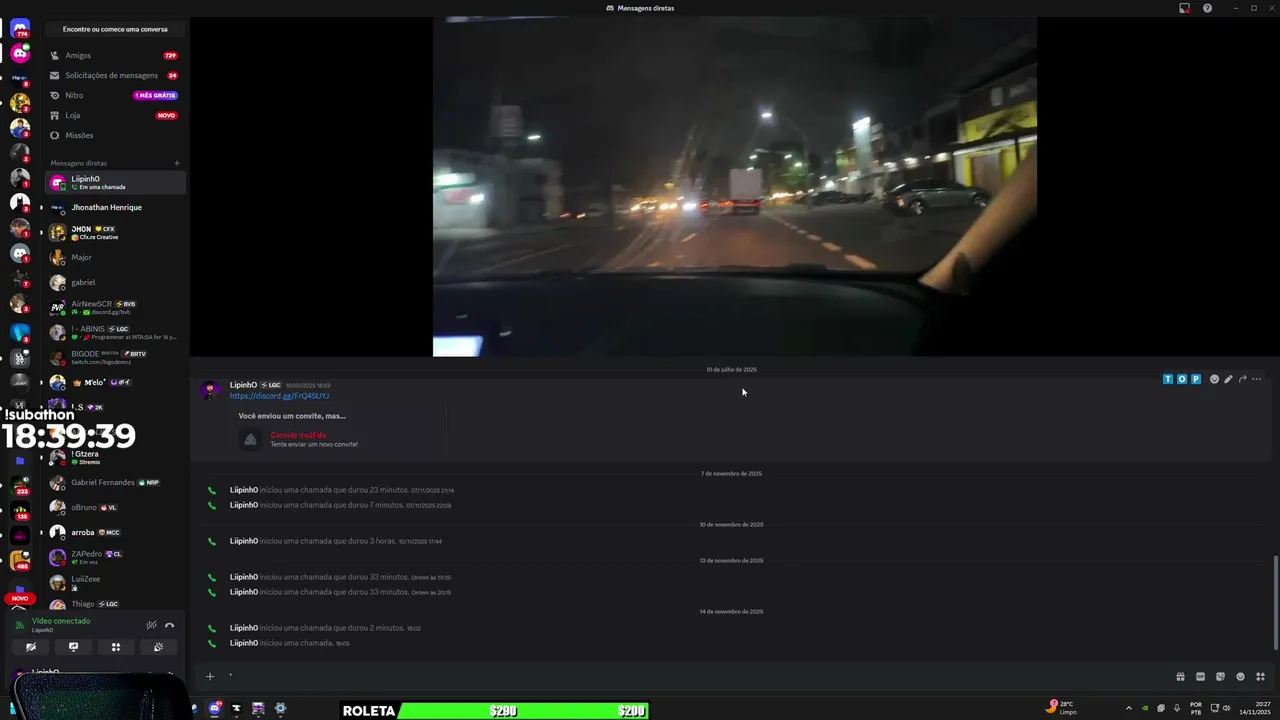This screenshot has width=1280, height=720.
Task: Open the arroba conversation
Action: coord(115,532)
